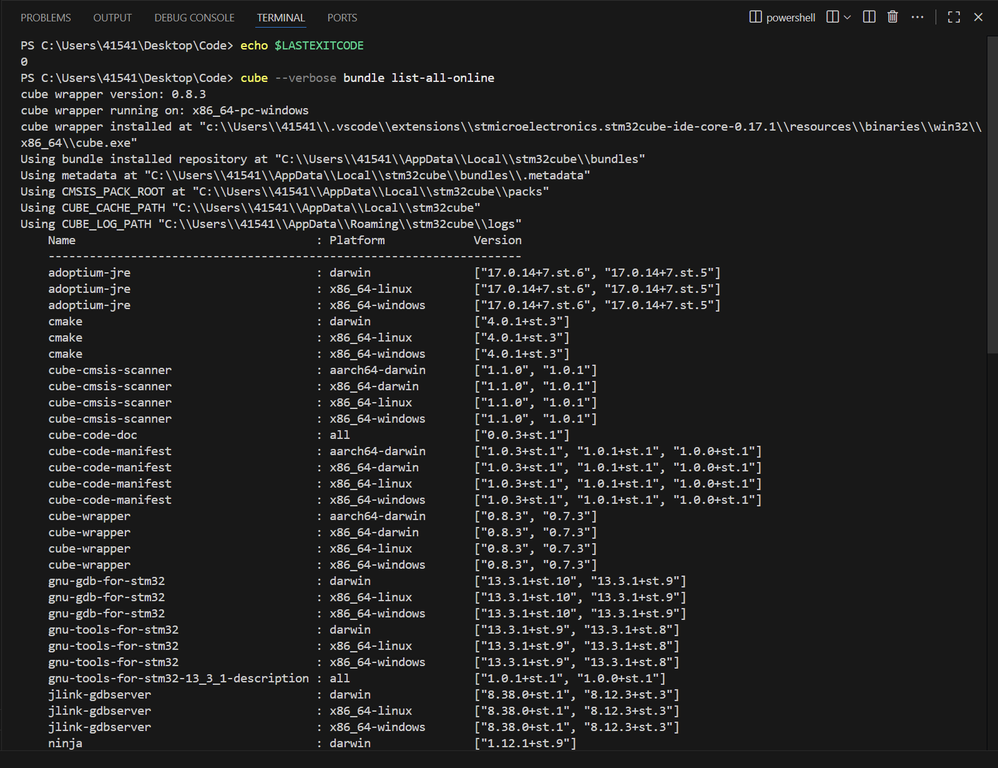Click the 'x86_64-pc-windows' text
The height and width of the screenshot is (768, 998).
[x=250, y=111]
